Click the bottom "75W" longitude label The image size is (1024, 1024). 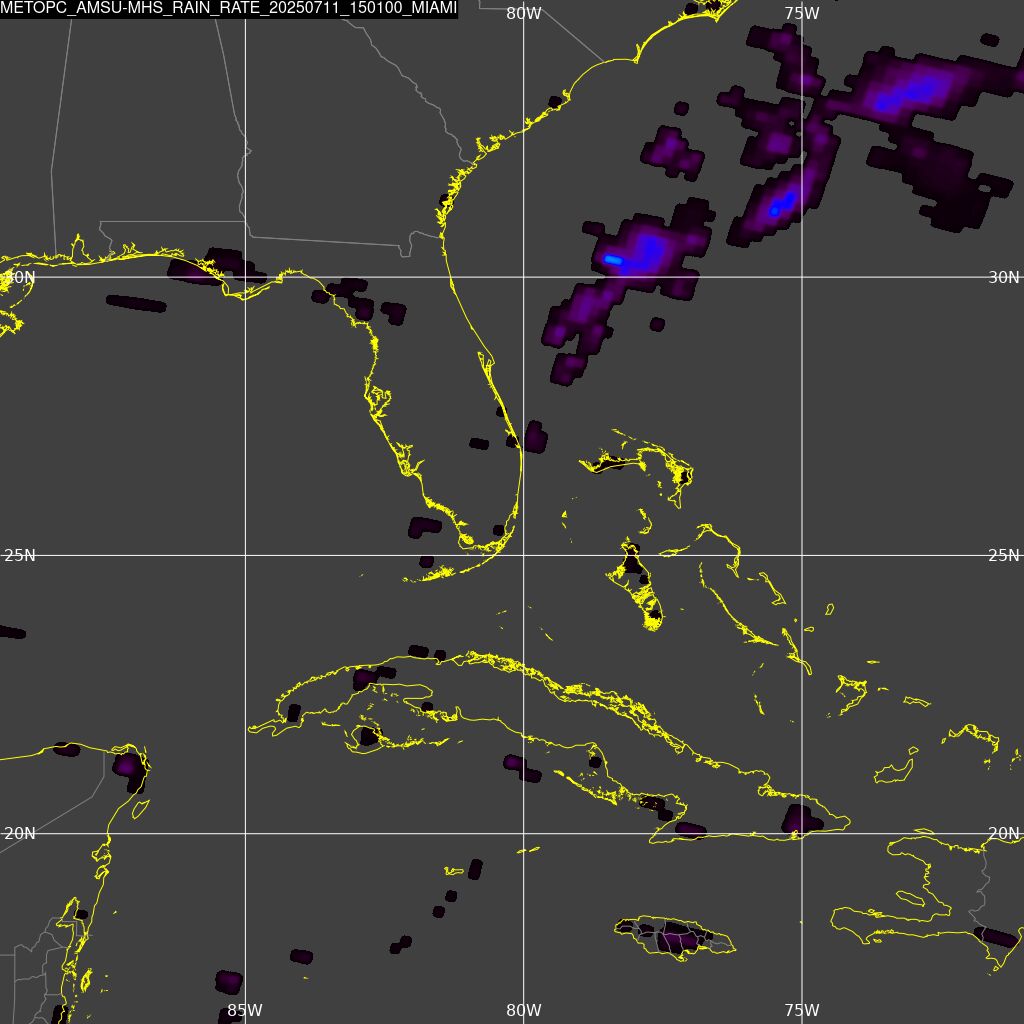(802, 1010)
